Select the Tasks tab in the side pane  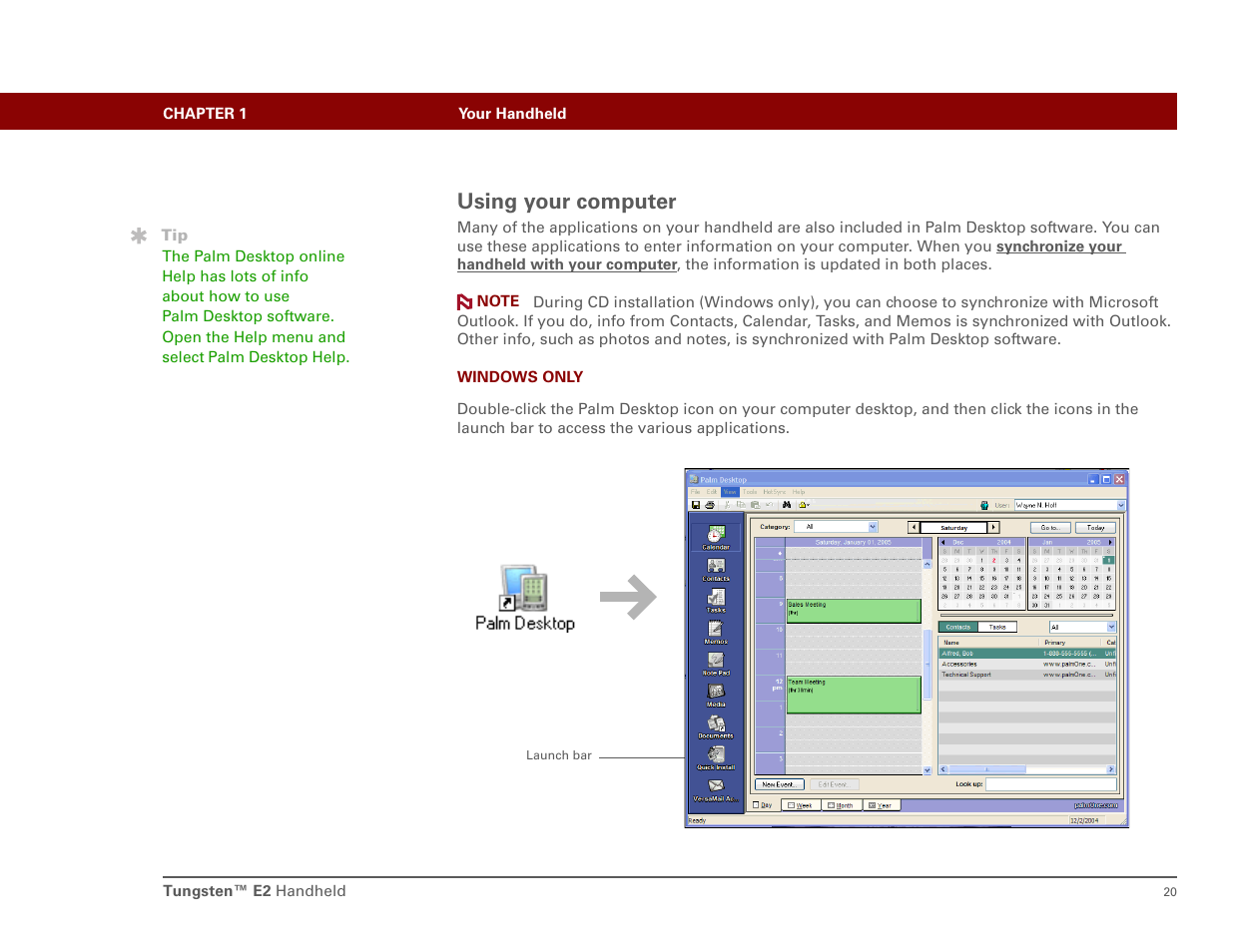pos(997,627)
